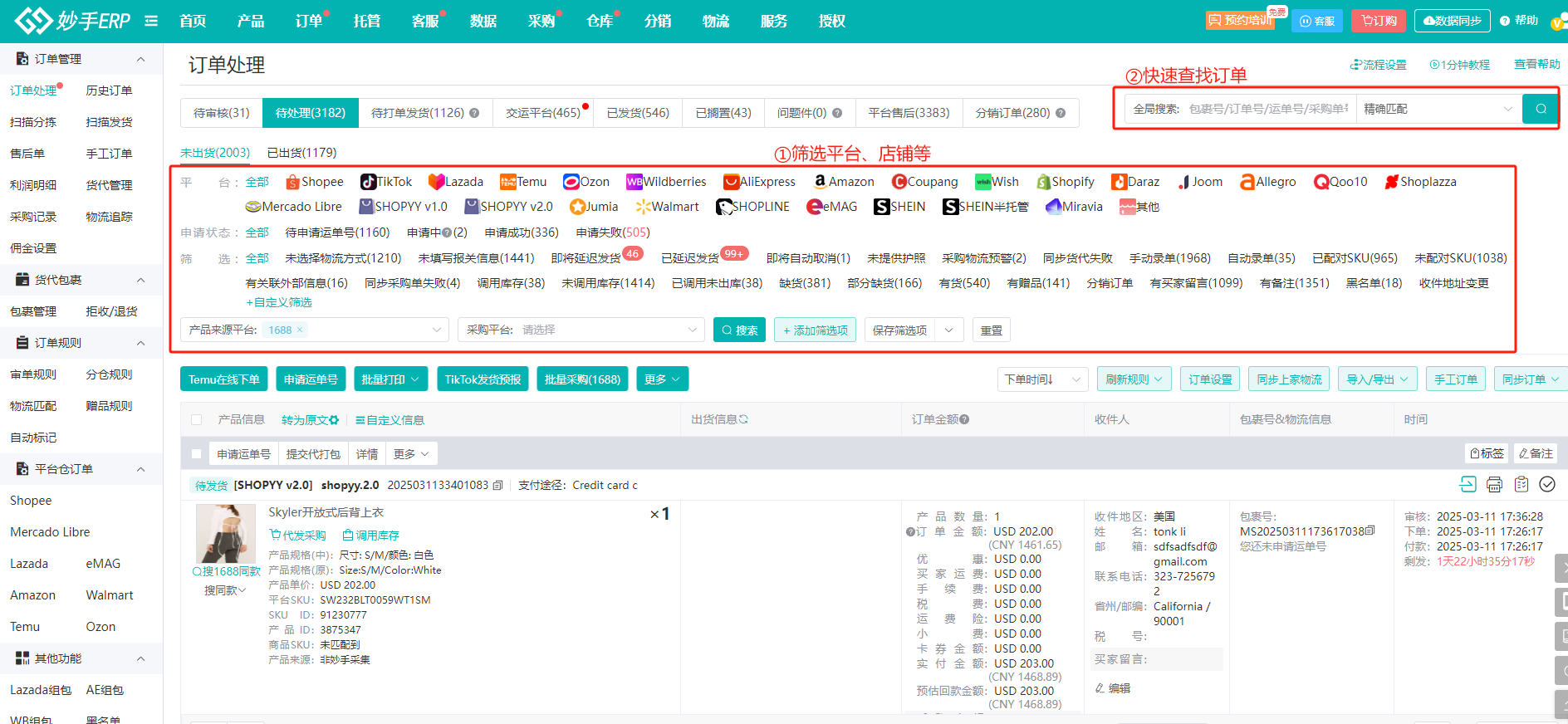Open the 采购 top menu

pyautogui.click(x=541, y=21)
